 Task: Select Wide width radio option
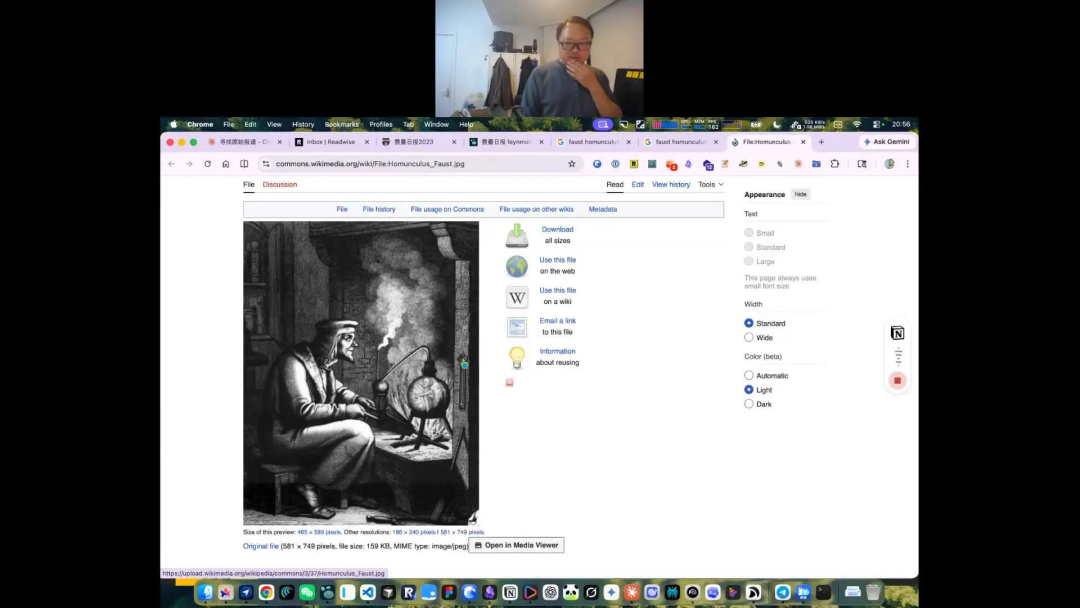tap(749, 337)
